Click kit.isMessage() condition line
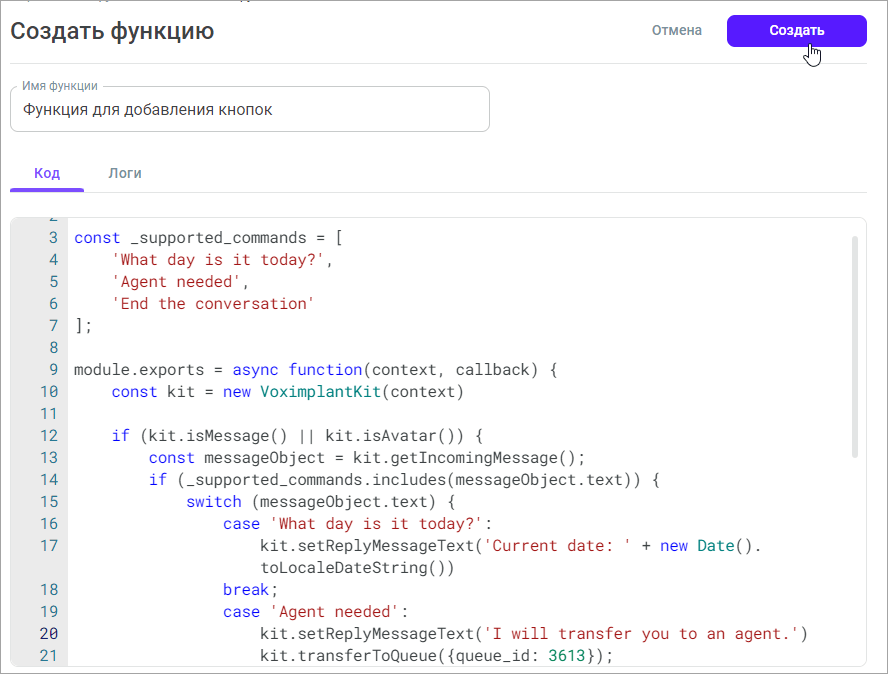This screenshot has height=674, width=888. [297, 436]
